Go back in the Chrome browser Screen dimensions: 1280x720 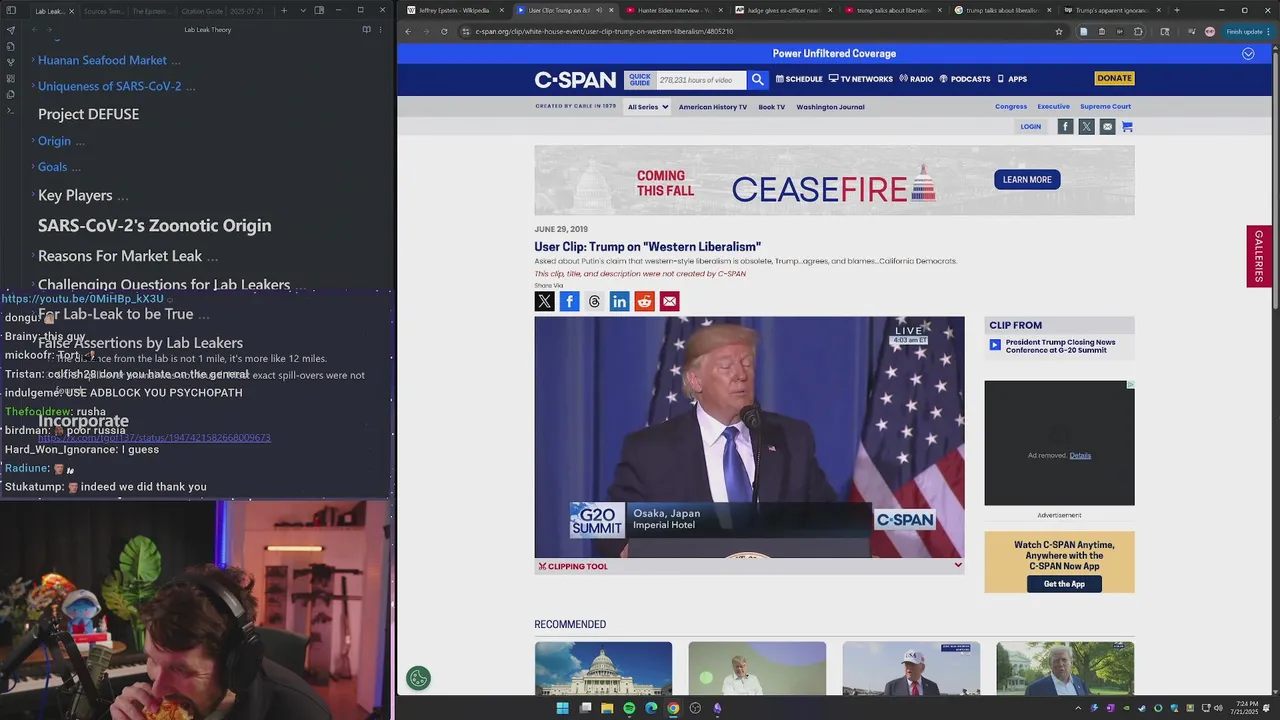(408, 31)
